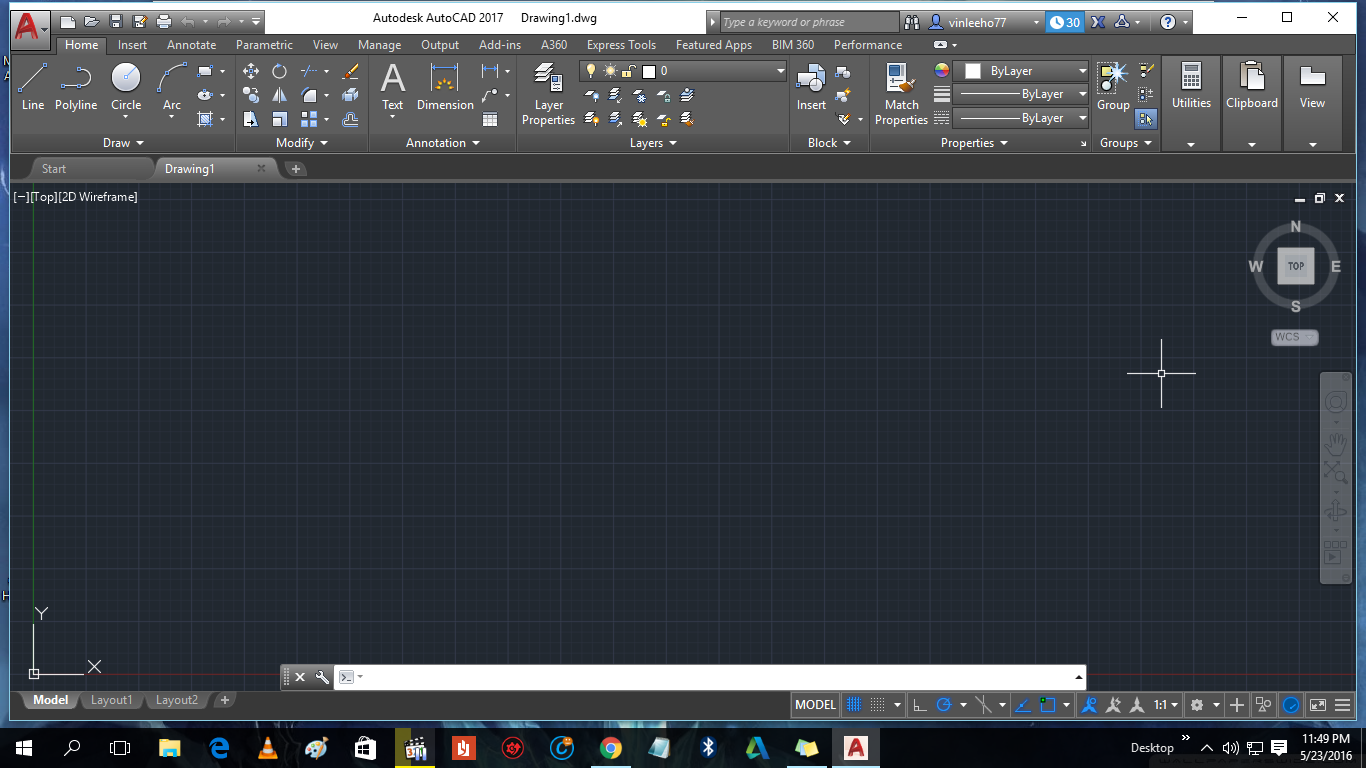
Task: Switch to the Annotate ribbon tab
Action: coord(191,45)
